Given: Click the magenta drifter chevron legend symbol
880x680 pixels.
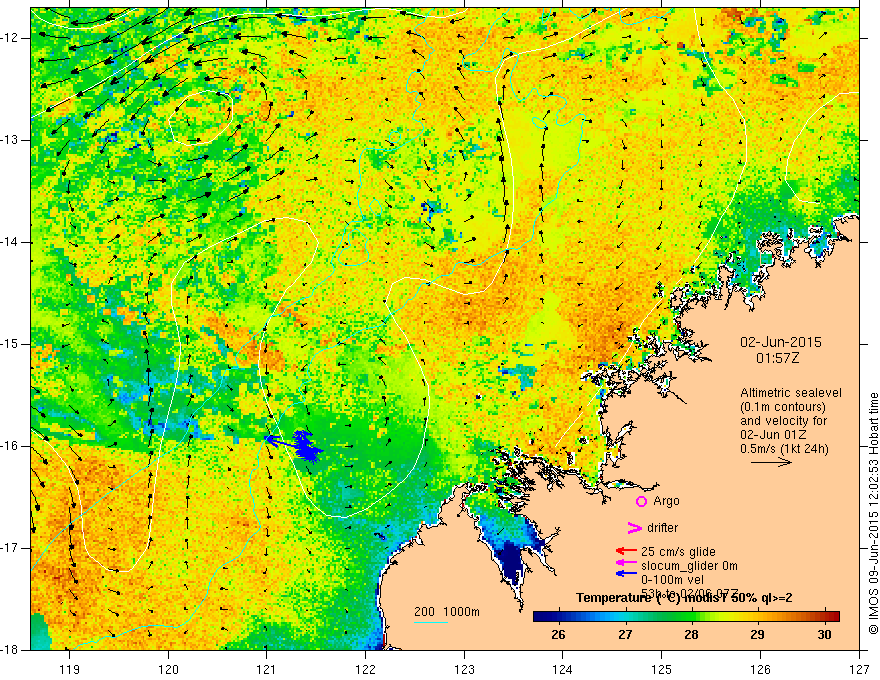Looking at the screenshot, I should click(634, 528).
